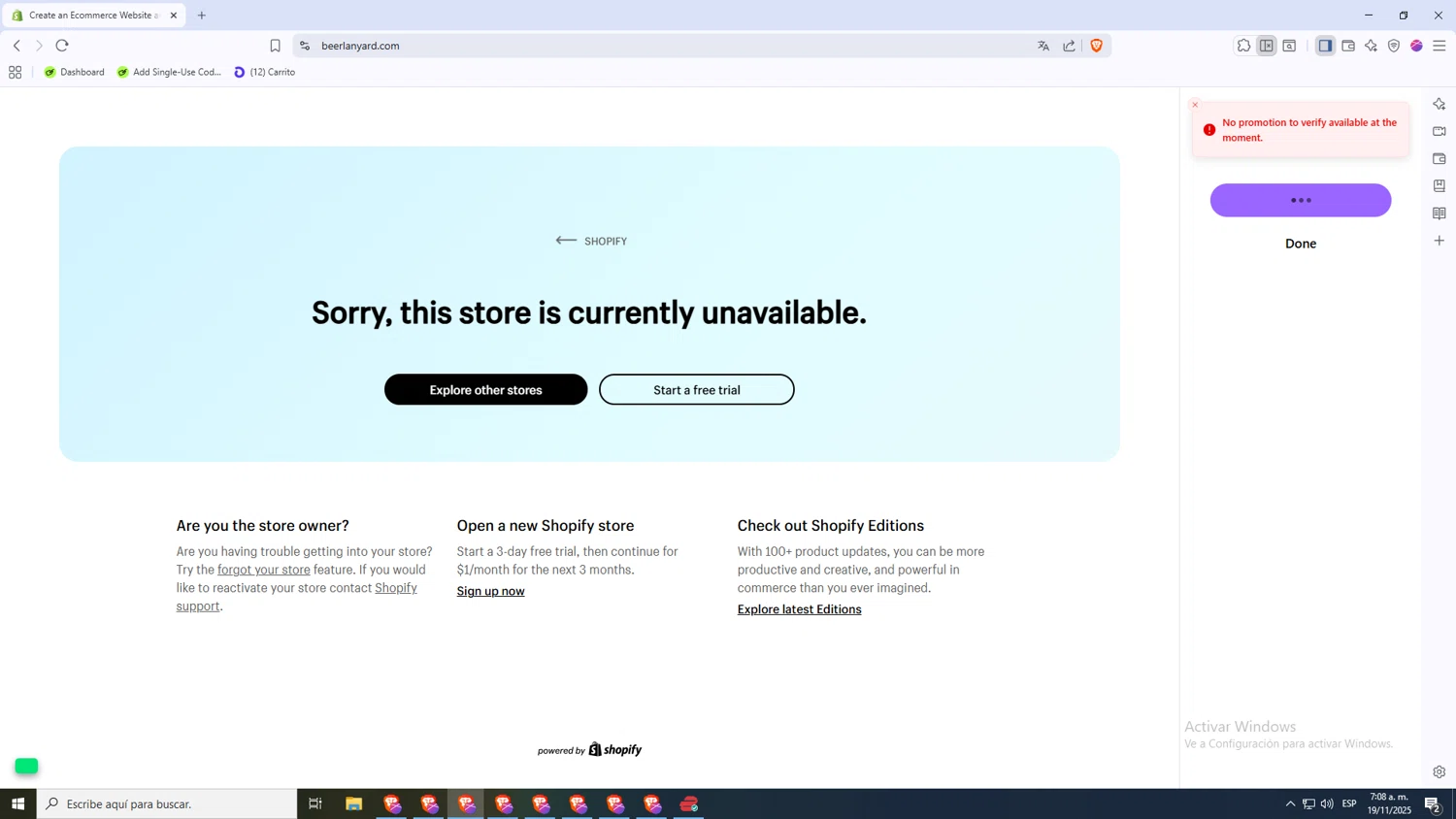Close the Shopify browser tab
Viewport: 1456px width, 819px height.
point(174,16)
